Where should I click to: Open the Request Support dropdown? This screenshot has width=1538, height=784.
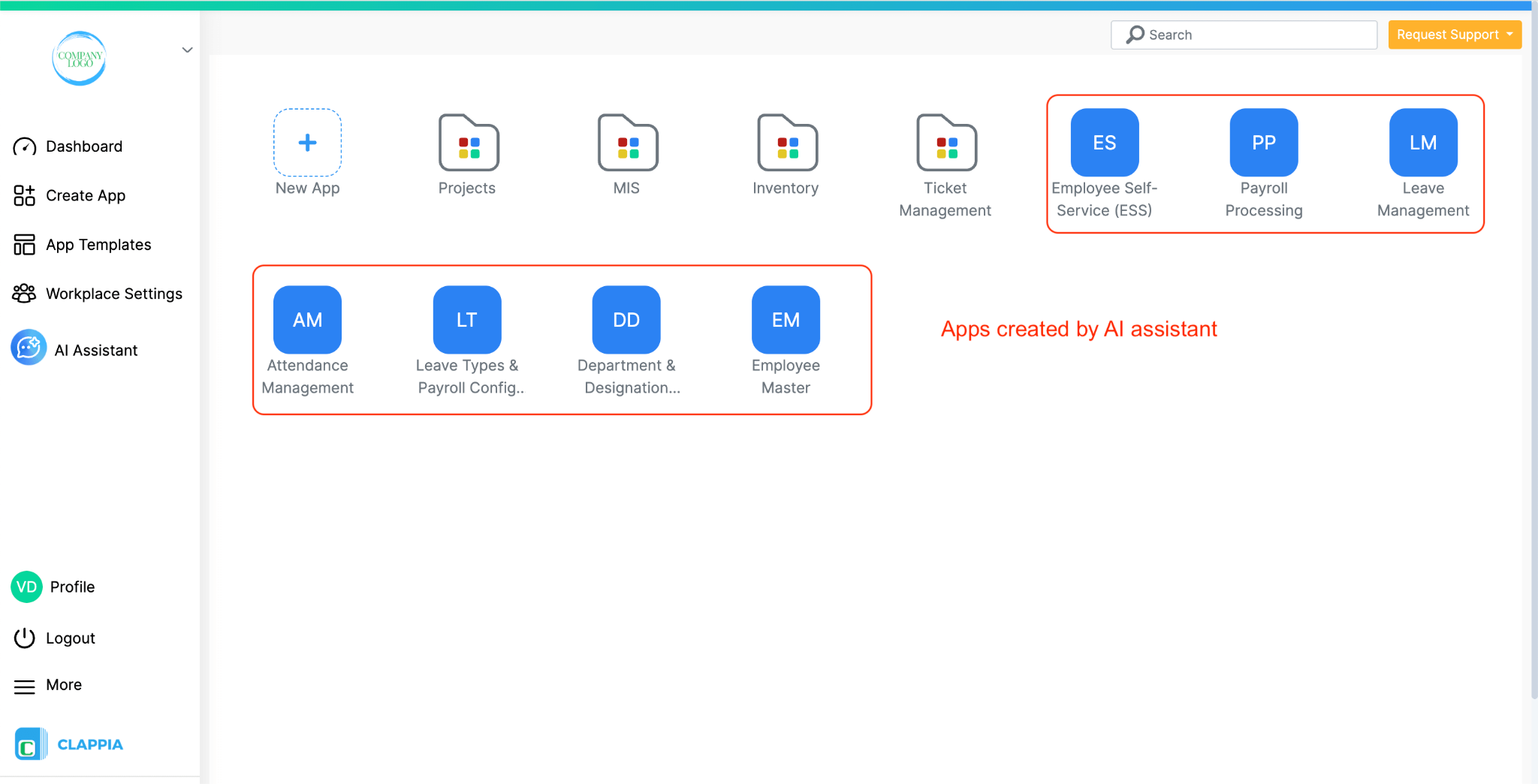point(1454,35)
